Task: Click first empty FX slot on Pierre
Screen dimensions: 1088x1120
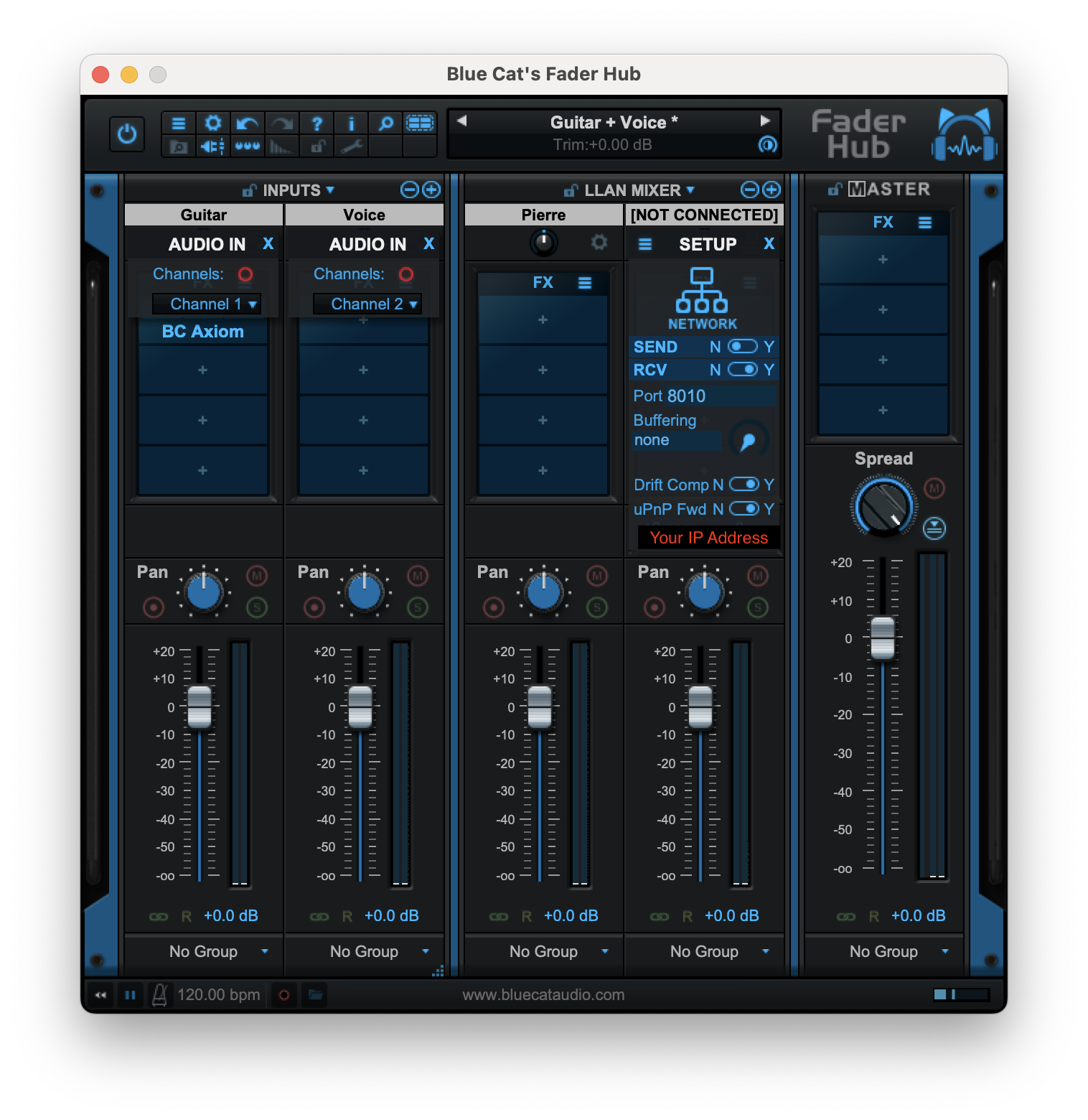Action: tap(543, 319)
